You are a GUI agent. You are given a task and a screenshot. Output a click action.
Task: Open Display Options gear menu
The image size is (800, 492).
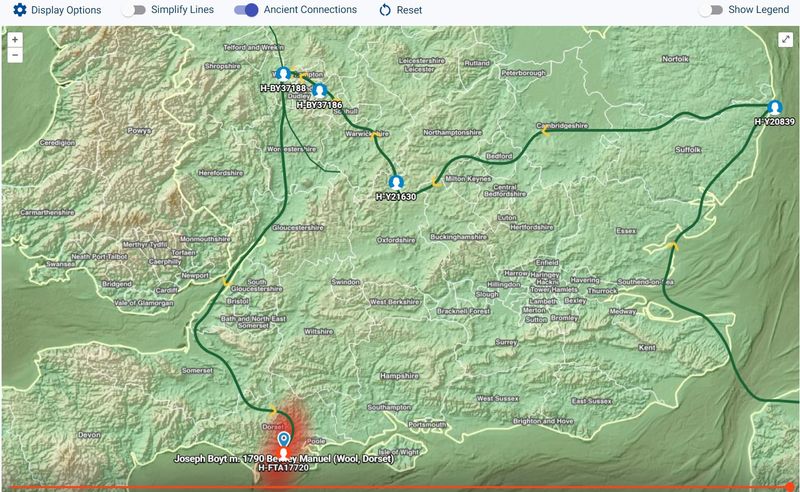pyautogui.click(x=19, y=10)
